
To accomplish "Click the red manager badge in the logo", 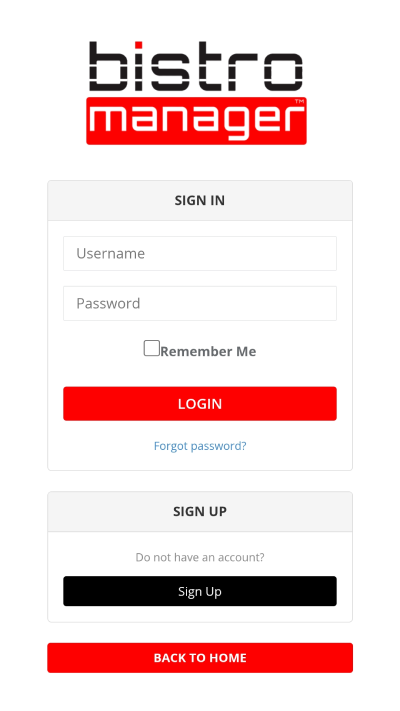I will 196,121.
